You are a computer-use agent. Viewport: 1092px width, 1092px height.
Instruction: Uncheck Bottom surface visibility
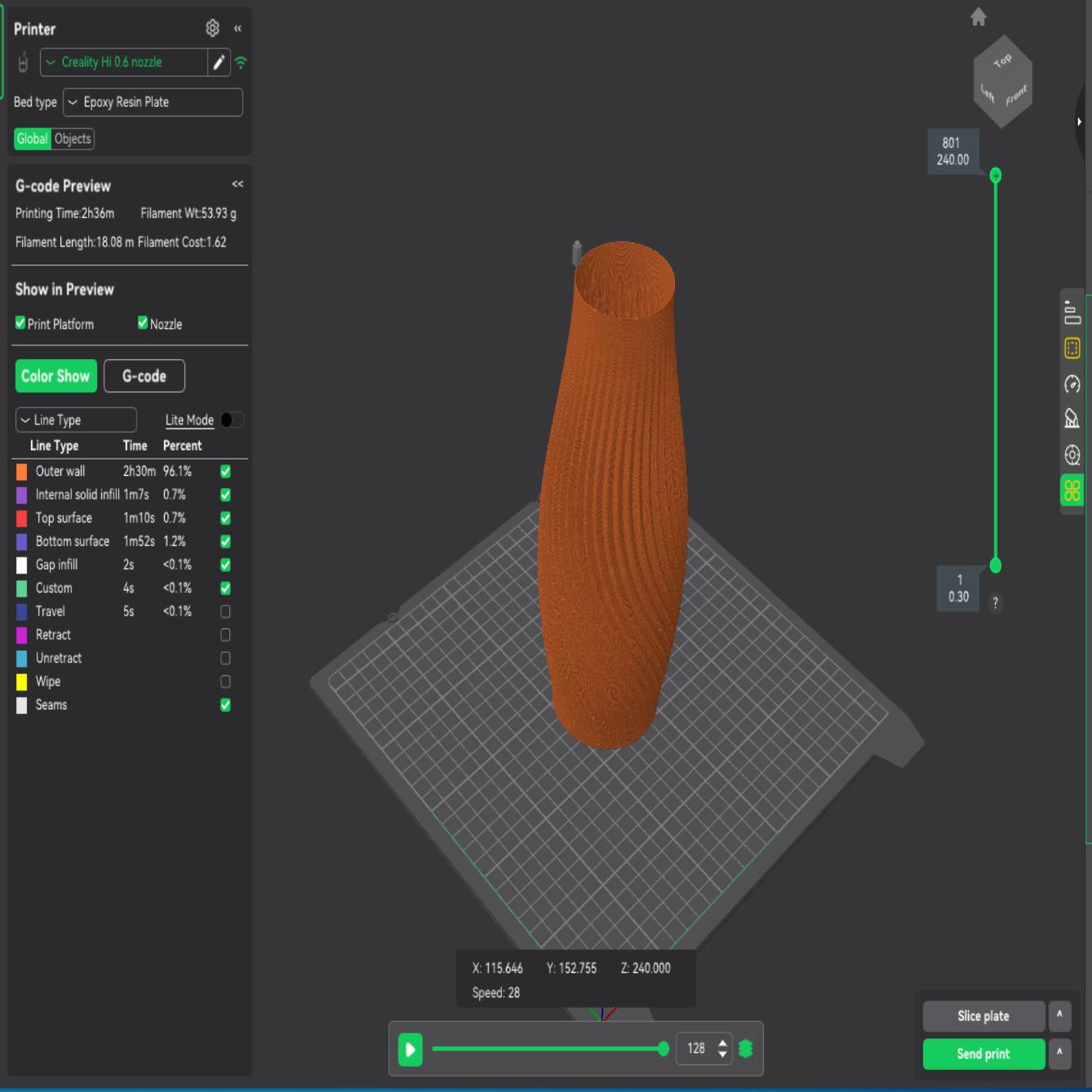225,541
